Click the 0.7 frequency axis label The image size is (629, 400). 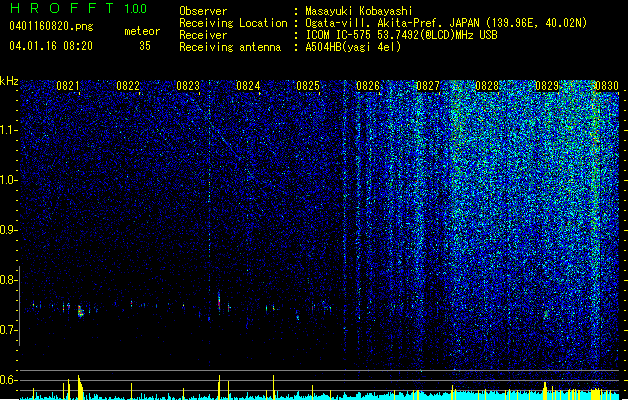pos(8,330)
